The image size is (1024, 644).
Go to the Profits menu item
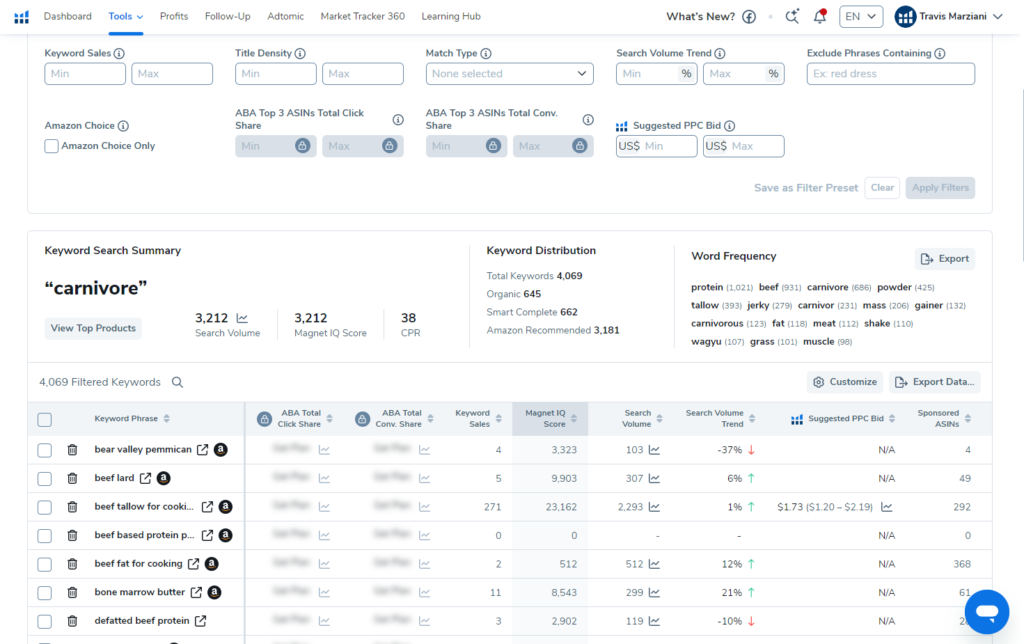(x=174, y=16)
